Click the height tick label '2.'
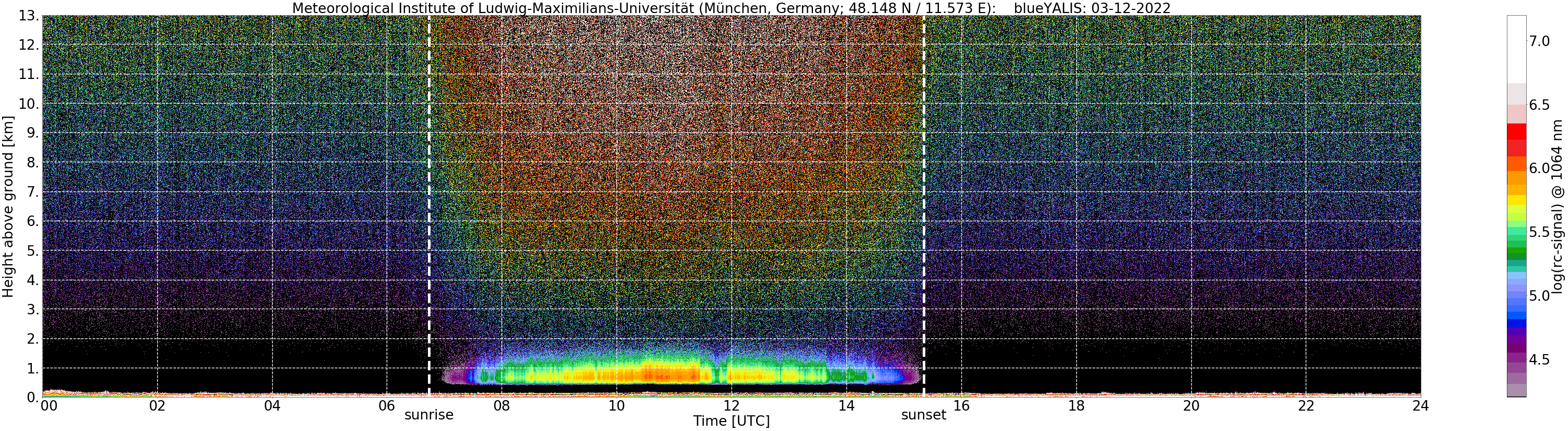Screen dimensions: 1568x431 [32, 339]
